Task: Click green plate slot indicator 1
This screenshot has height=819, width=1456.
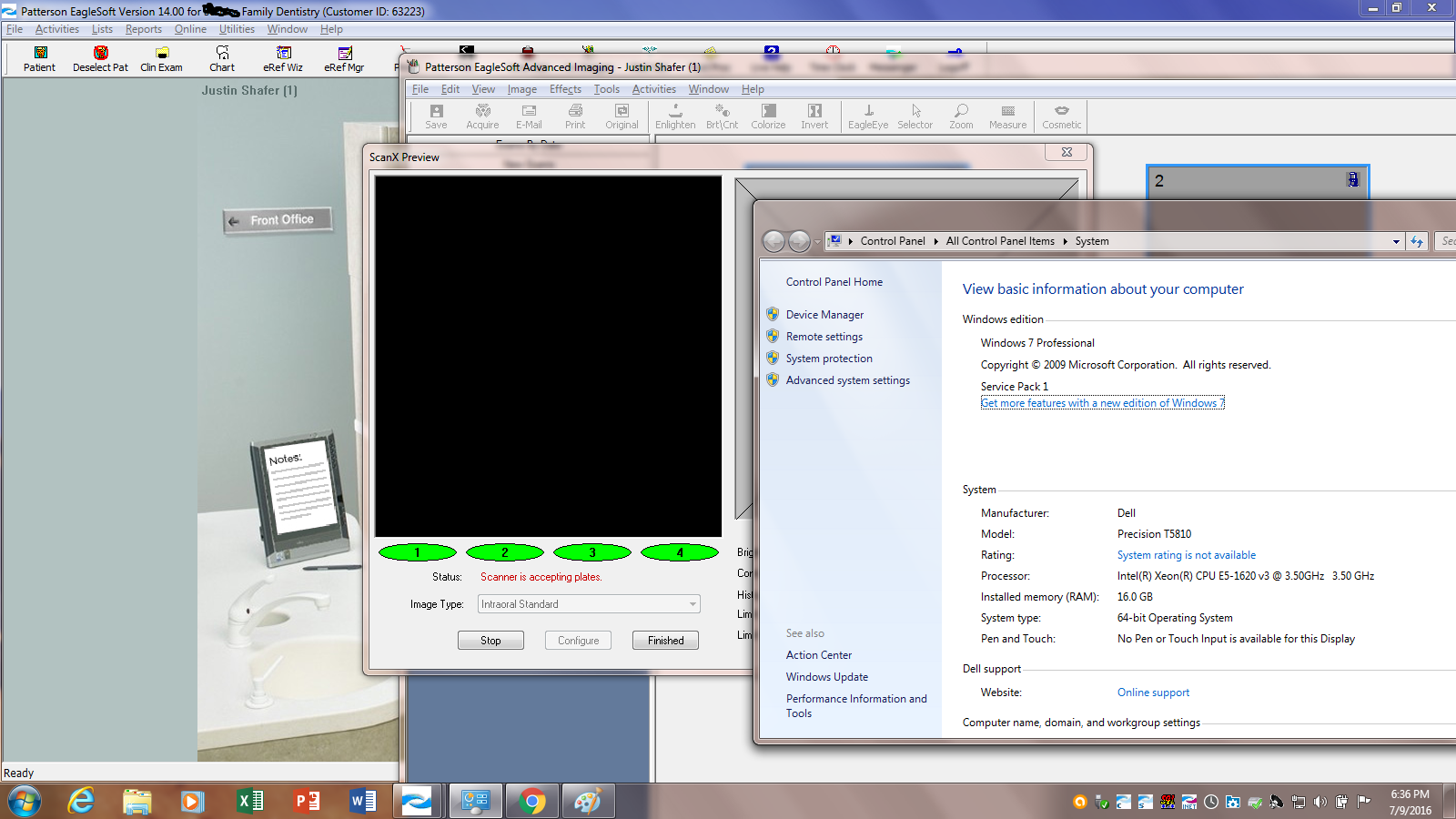Action: 418,552
